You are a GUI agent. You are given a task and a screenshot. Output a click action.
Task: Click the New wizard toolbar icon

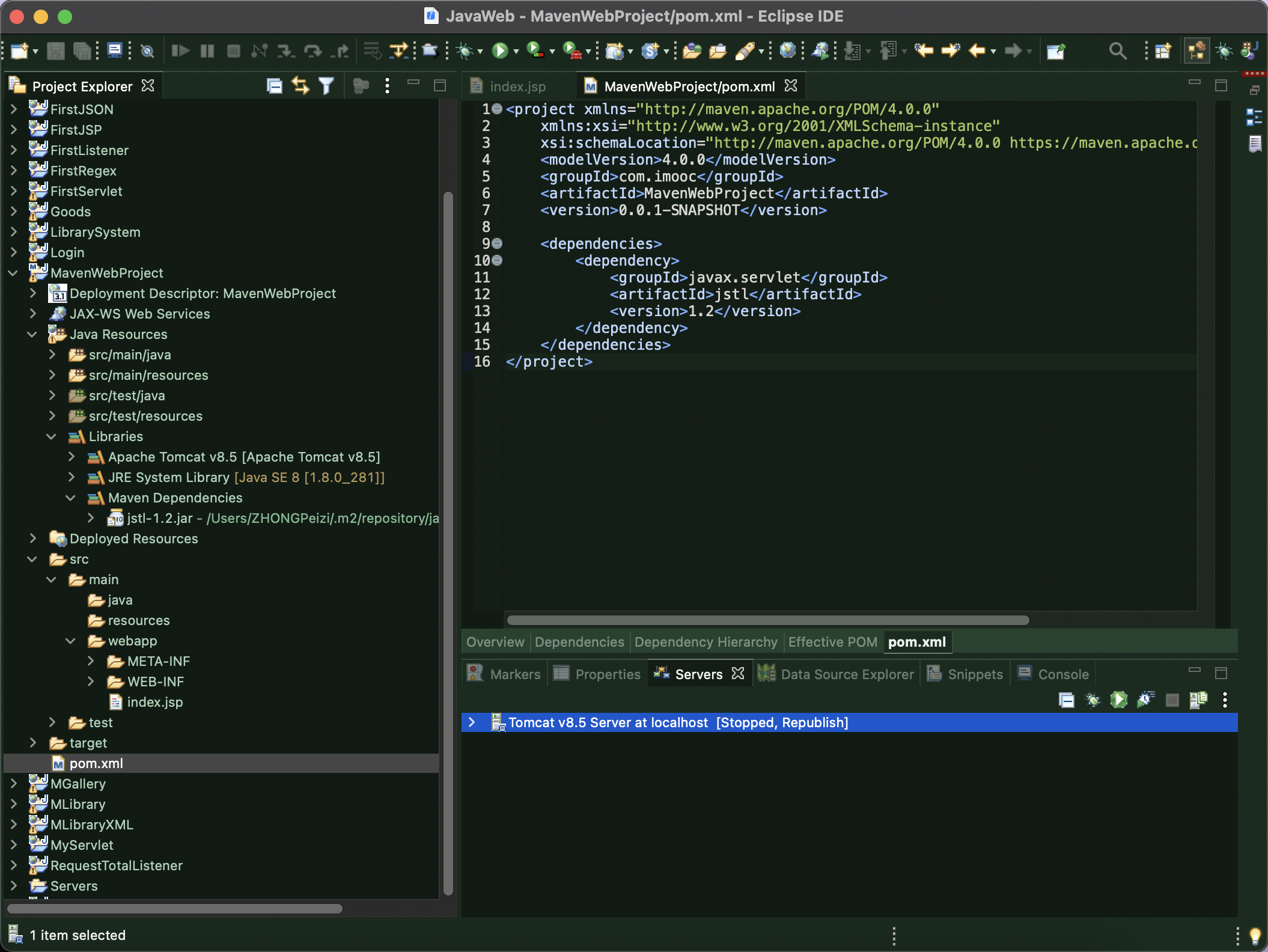[19, 51]
